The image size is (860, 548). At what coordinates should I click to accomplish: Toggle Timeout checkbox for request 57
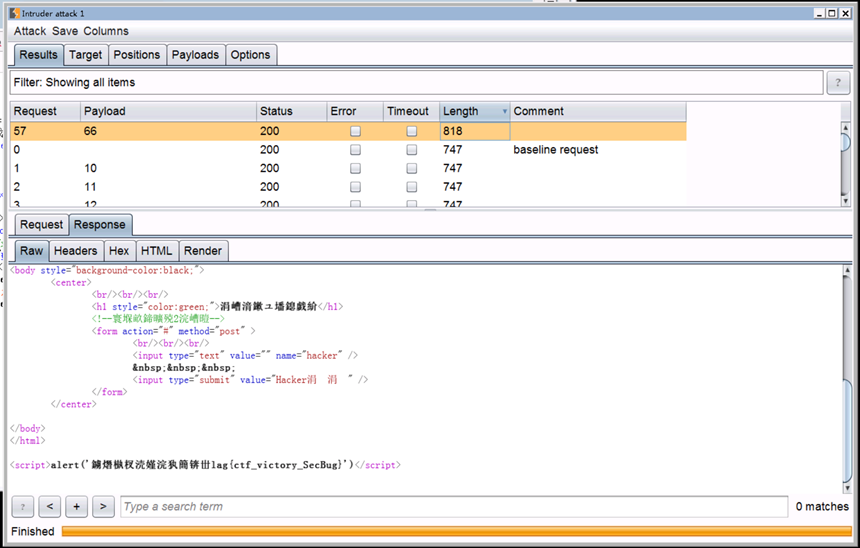click(x=411, y=131)
